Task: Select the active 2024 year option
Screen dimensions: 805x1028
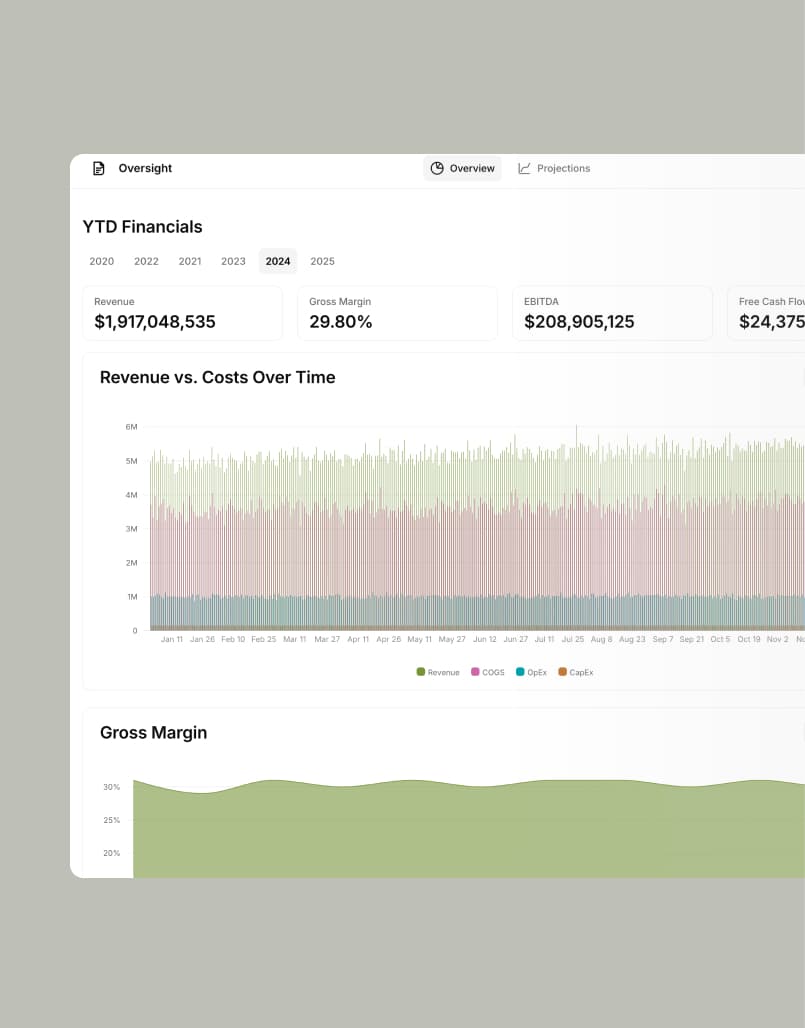Action: tap(278, 261)
